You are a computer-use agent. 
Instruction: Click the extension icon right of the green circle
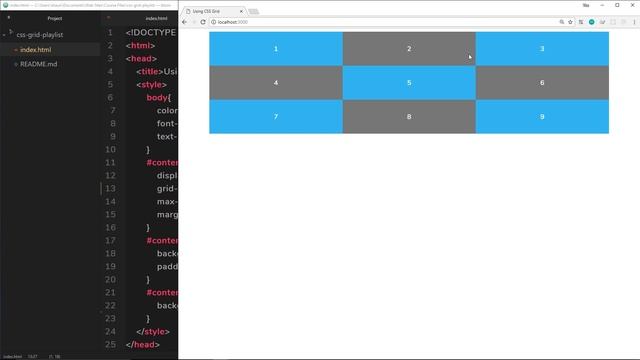pyautogui.click(x=602, y=22)
